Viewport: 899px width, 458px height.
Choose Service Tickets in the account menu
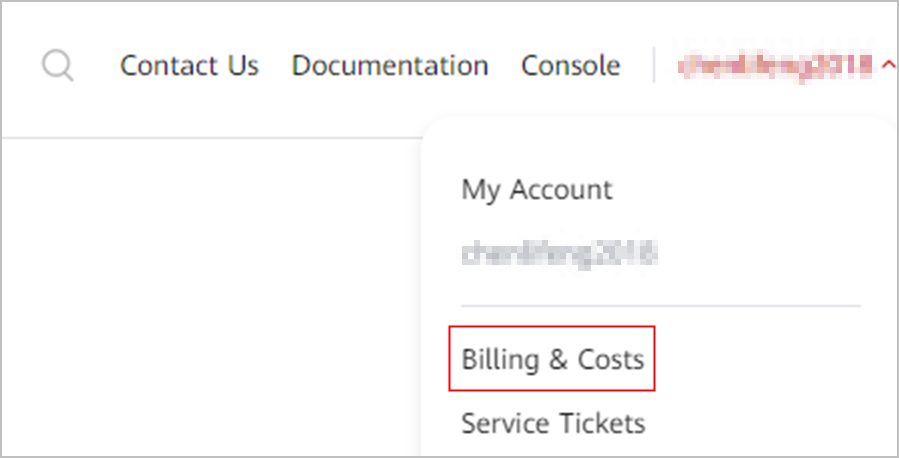pos(552,423)
